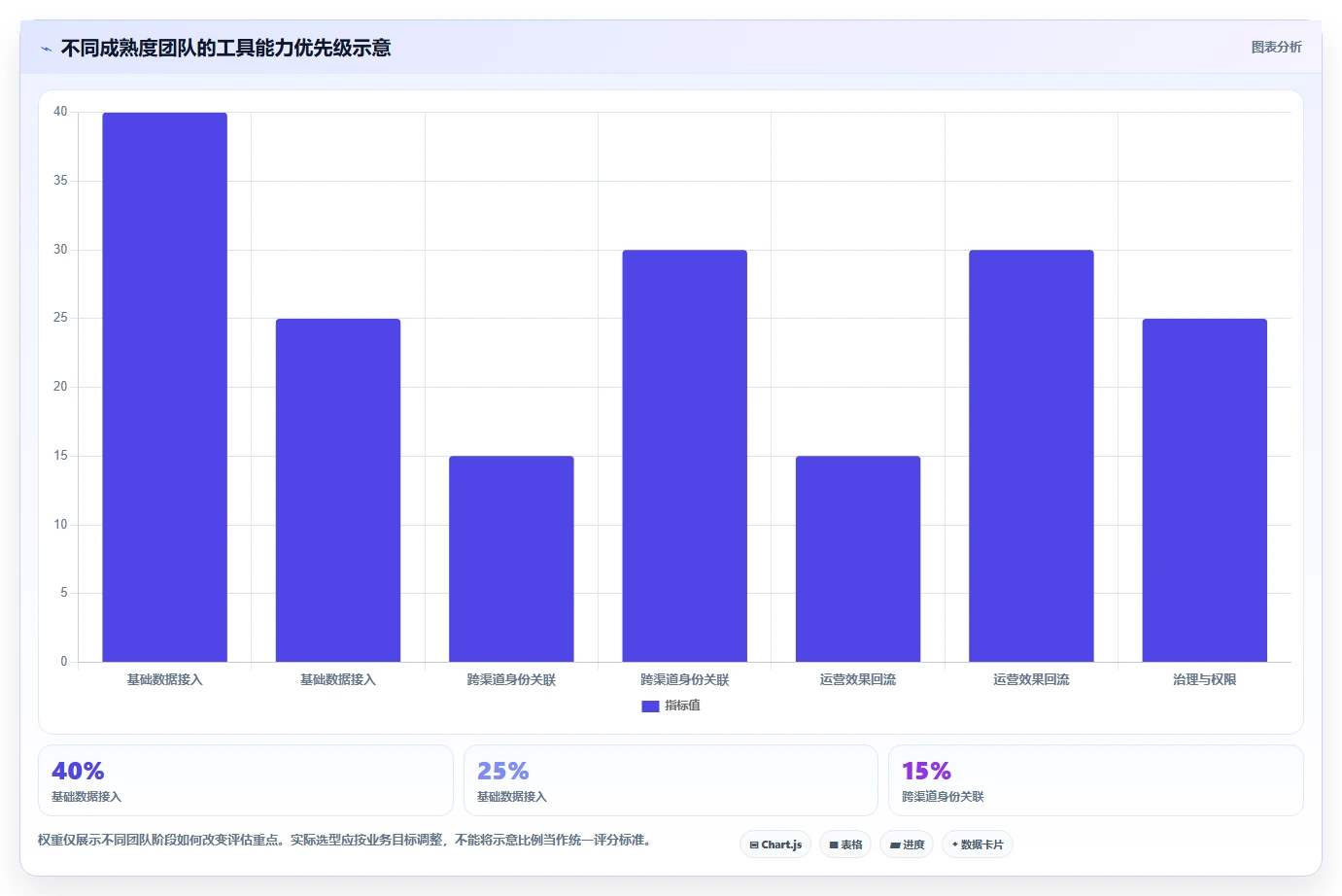Screen dimensions: 1342x896
Task: Click the 40% stat card value
Action: [x=78, y=771]
